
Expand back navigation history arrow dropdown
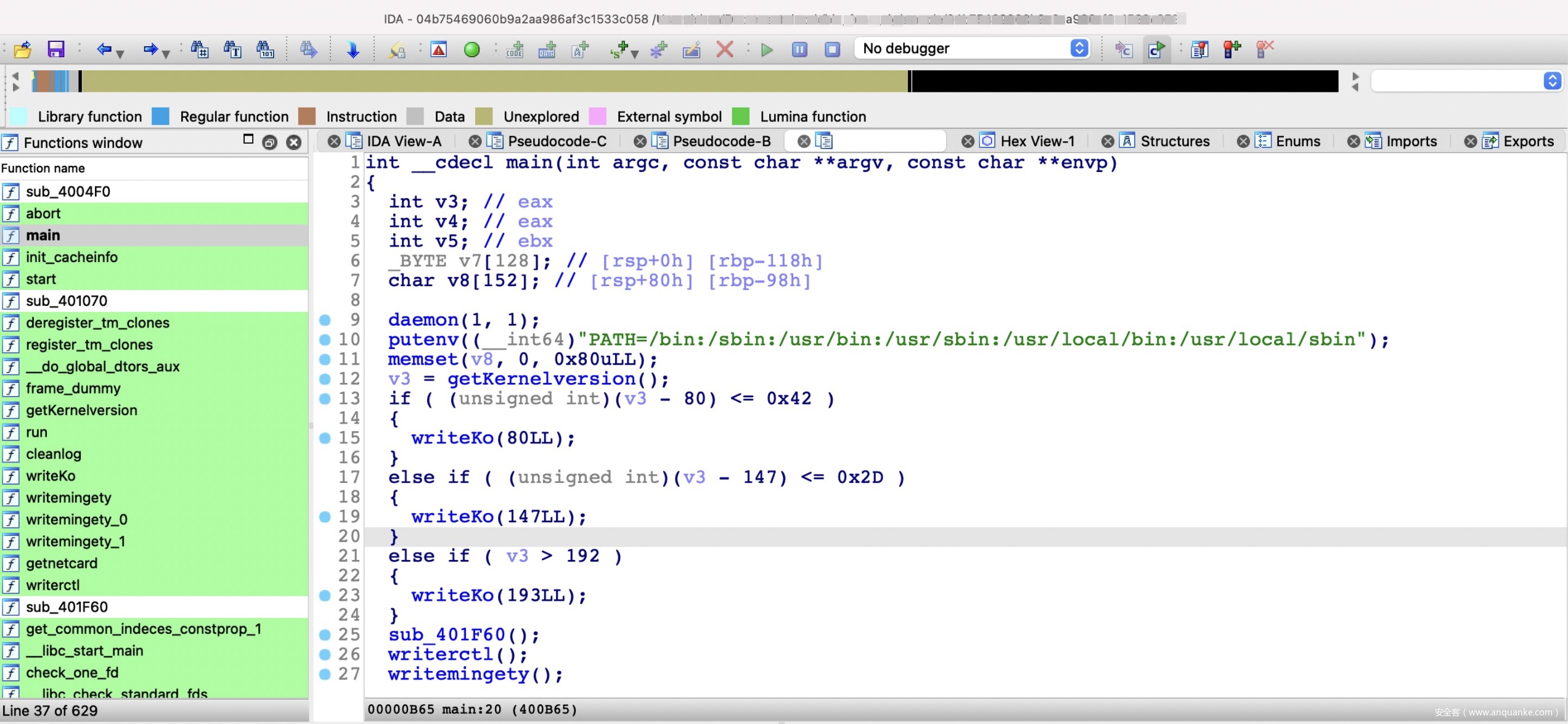tap(121, 54)
